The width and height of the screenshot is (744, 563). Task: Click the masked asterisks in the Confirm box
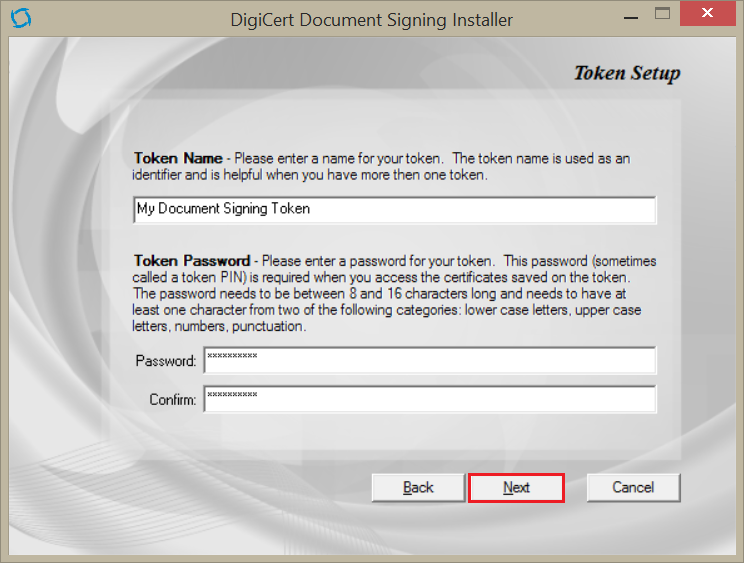coord(232,395)
